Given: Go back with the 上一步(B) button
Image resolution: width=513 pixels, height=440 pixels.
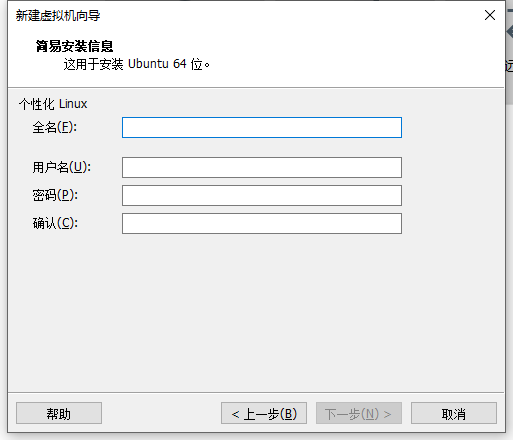Looking at the screenshot, I should [264, 413].
